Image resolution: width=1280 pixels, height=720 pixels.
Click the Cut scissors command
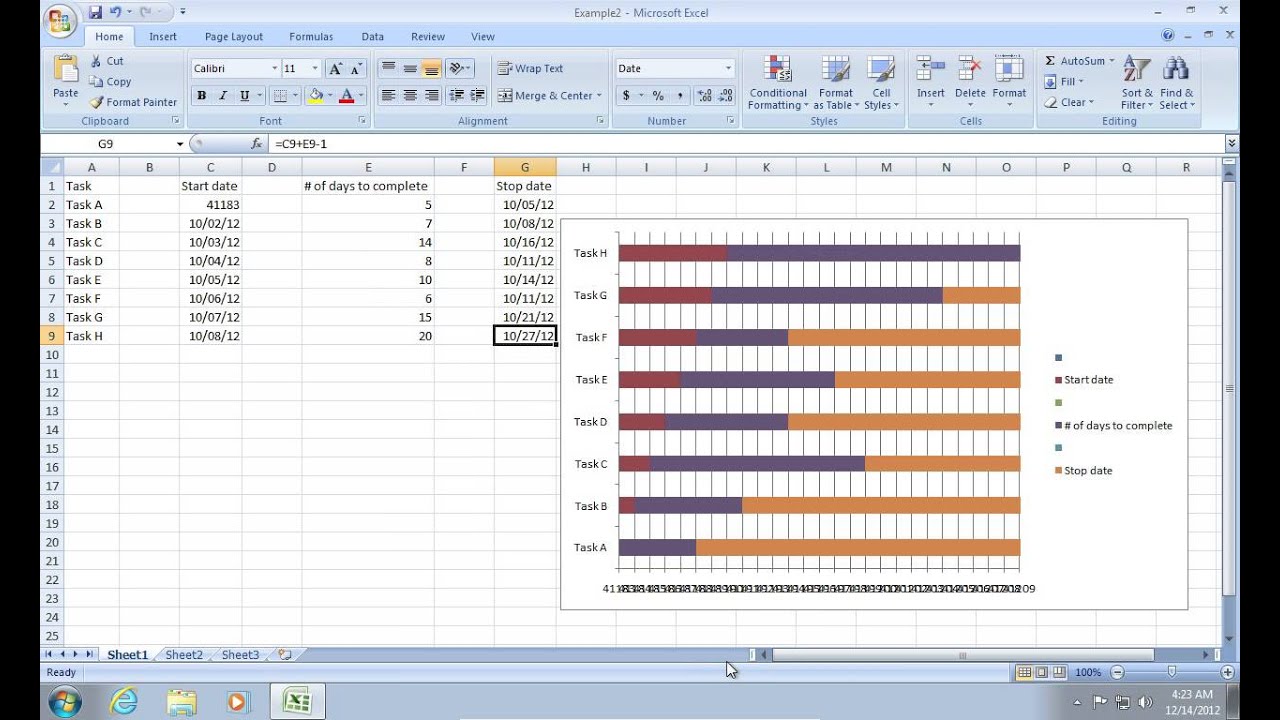point(107,61)
